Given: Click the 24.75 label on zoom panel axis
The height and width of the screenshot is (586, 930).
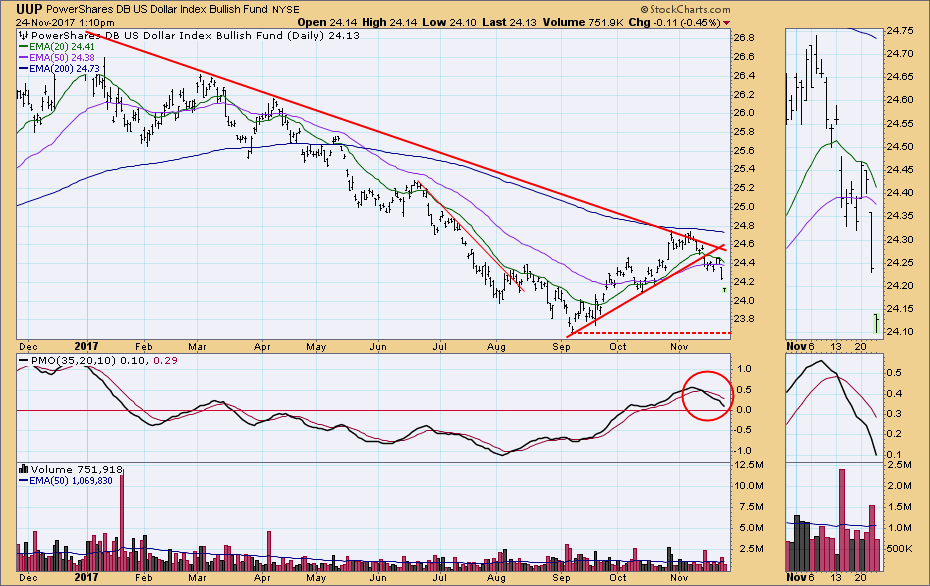Looking at the screenshot, I should pyautogui.click(x=899, y=31).
